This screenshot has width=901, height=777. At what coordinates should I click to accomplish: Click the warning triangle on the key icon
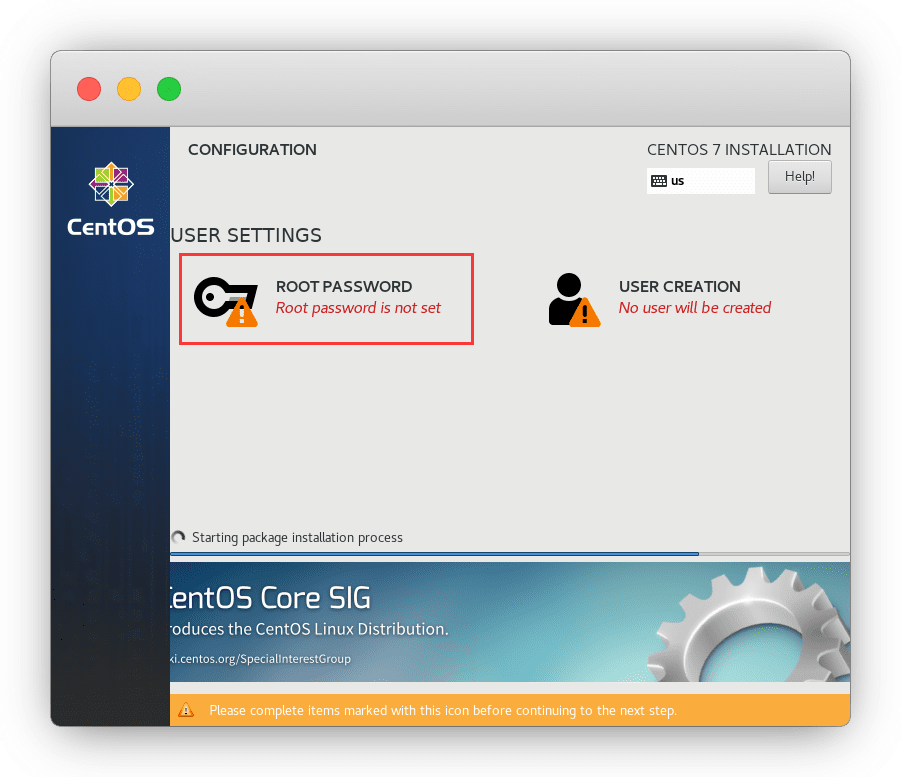[241, 313]
